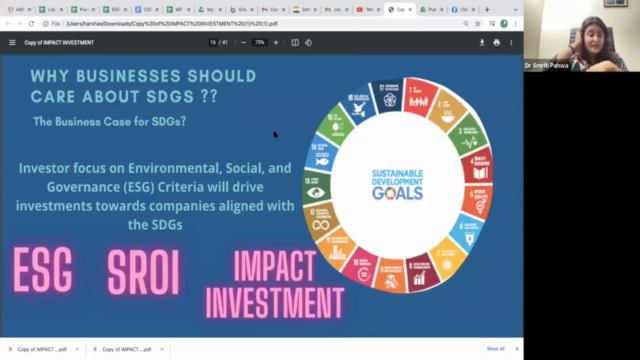The height and width of the screenshot is (360, 640).
Task: Open the reading list icon
Action: (x=492, y=24)
